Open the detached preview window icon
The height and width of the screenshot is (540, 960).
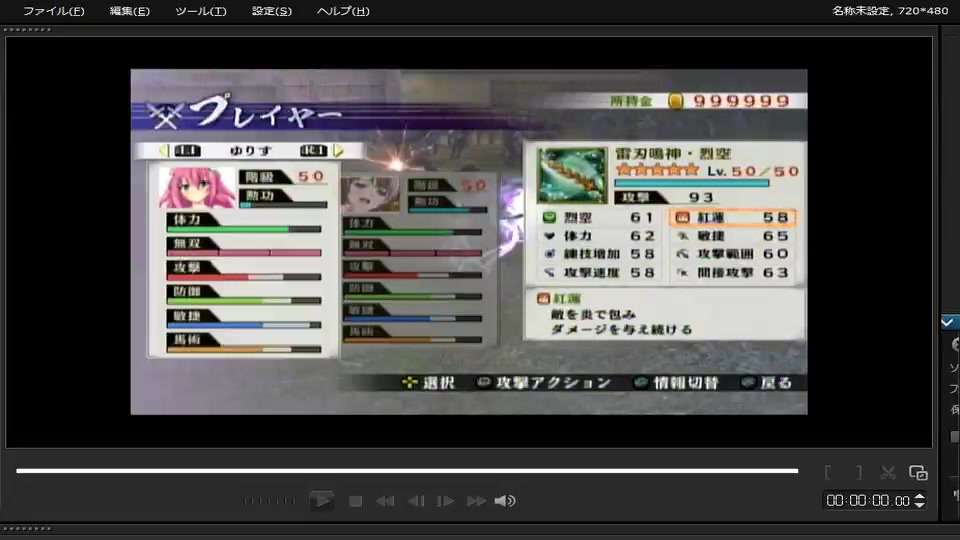pos(918,473)
